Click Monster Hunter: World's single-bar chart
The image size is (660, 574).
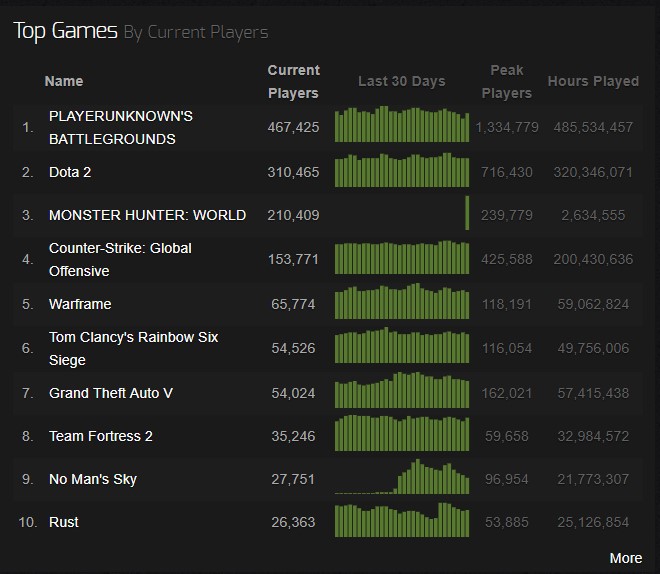click(x=467, y=213)
